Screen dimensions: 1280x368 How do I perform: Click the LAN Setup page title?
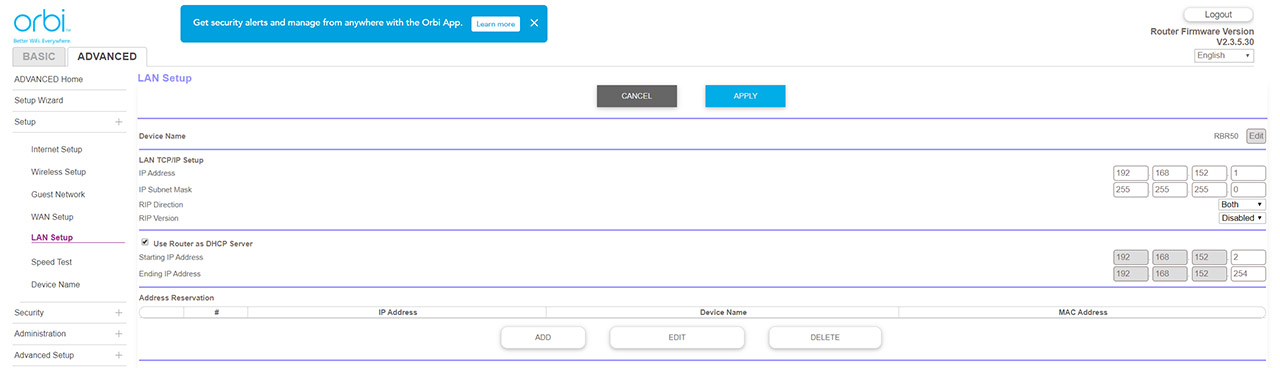(165, 78)
